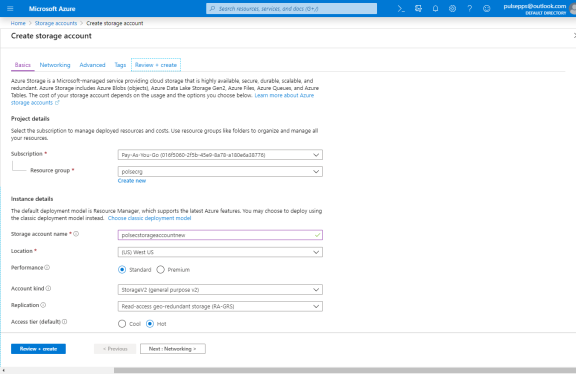The image size is (576, 374).
Task: Open the Location dropdown
Action: [220, 252]
